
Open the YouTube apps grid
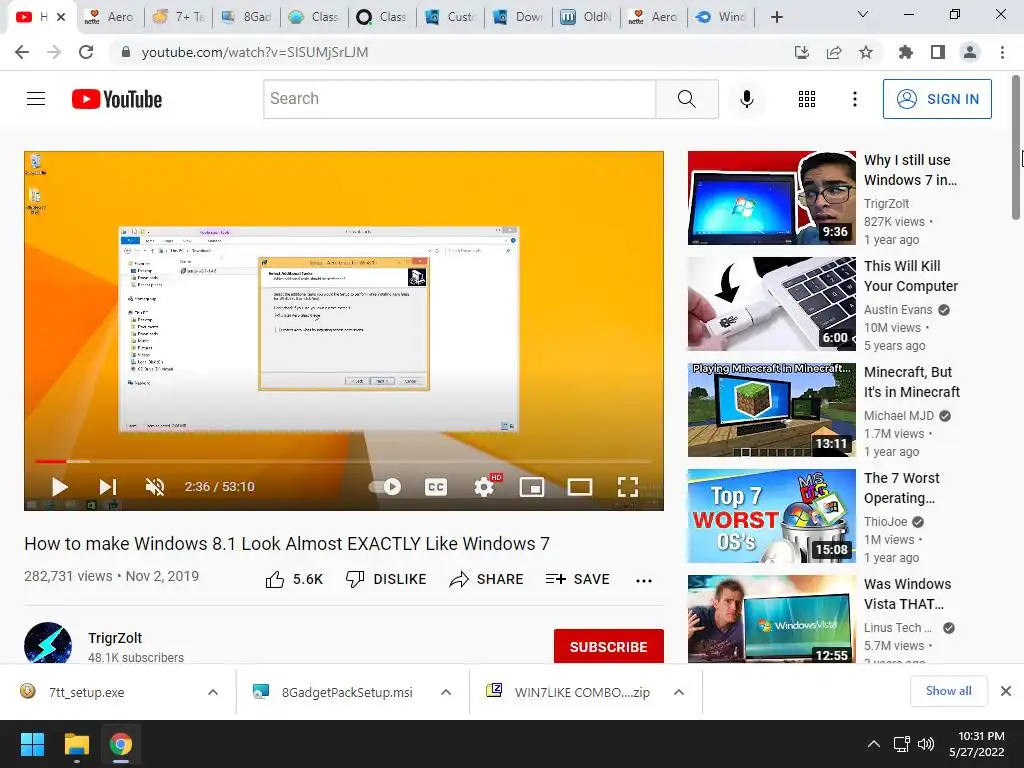tap(807, 99)
